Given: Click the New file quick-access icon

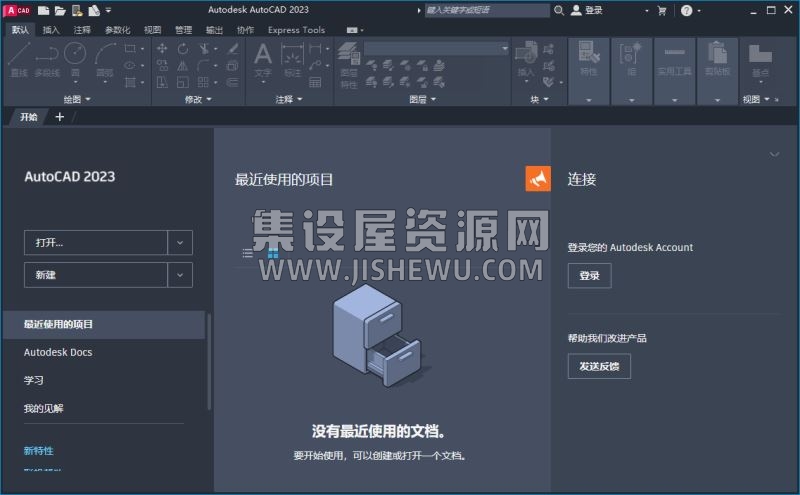Looking at the screenshot, I should [x=44, y=10].
